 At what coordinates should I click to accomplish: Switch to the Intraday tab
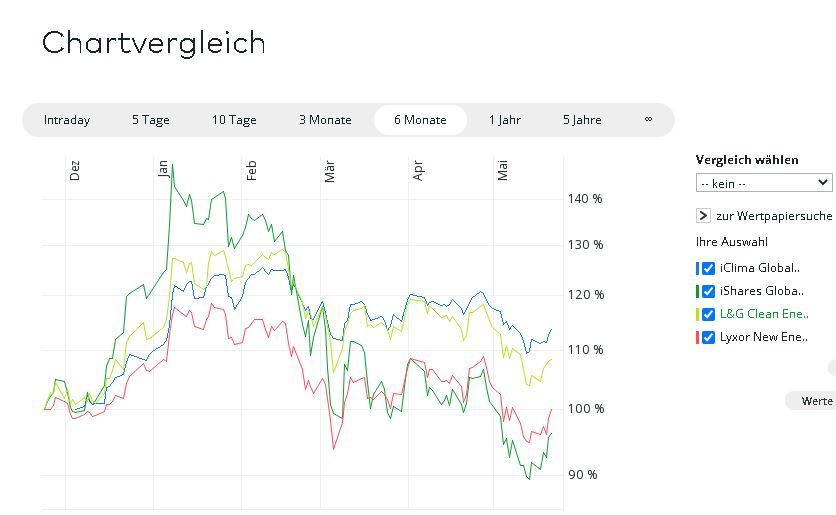pos(67,120)
